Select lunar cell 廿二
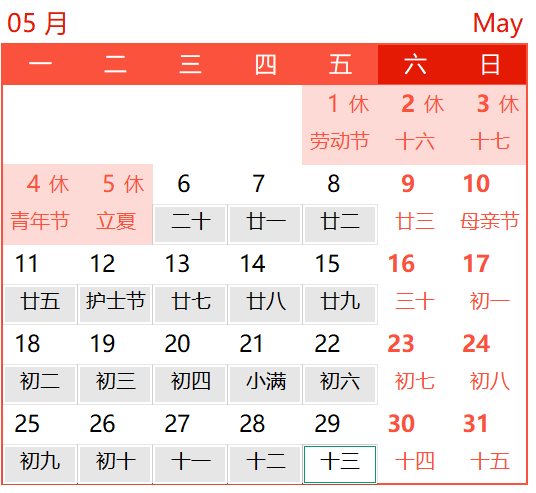Screen dimensions: 536x493 [x=340, y=224]
